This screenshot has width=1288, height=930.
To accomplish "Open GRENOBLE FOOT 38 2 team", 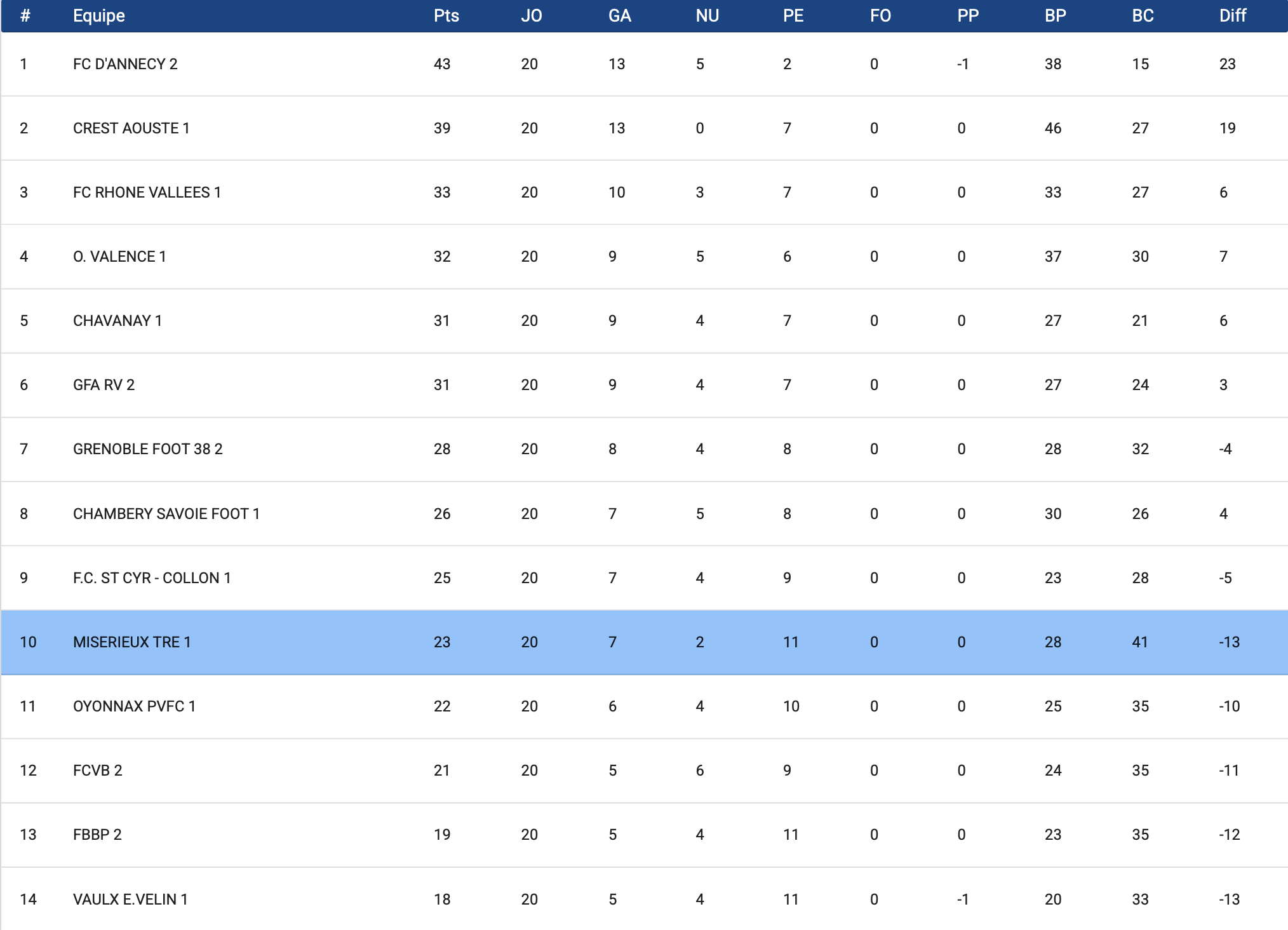I will click(147, 449).
